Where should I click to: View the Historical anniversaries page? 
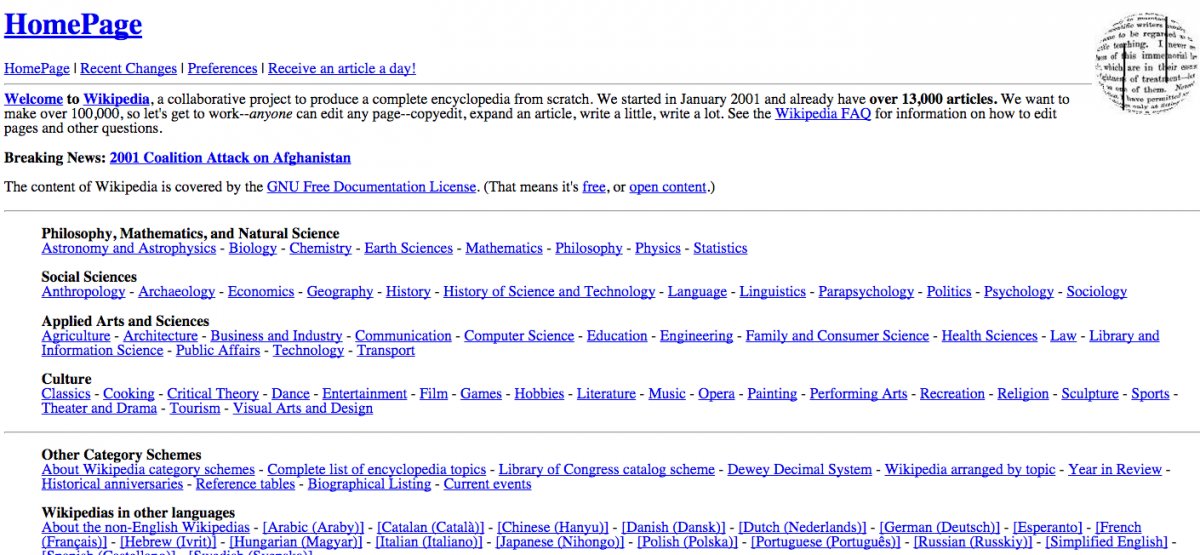(112, 484)
